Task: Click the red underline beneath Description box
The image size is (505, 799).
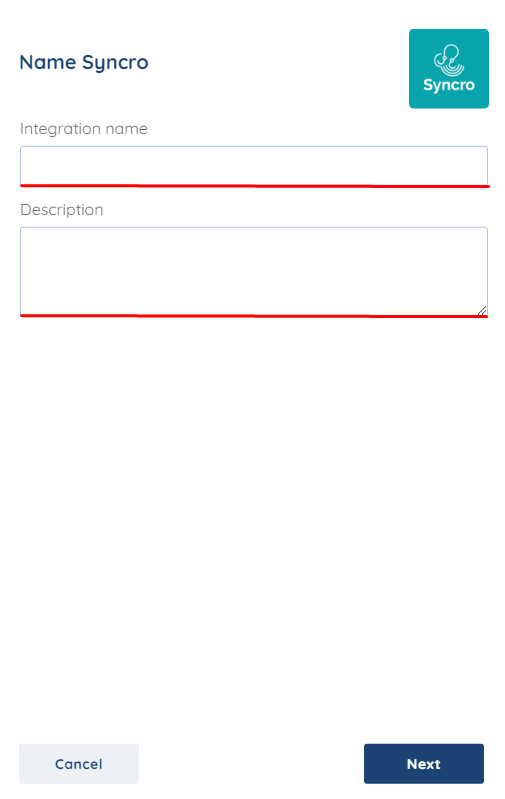Action: click(x=254, y=316)
